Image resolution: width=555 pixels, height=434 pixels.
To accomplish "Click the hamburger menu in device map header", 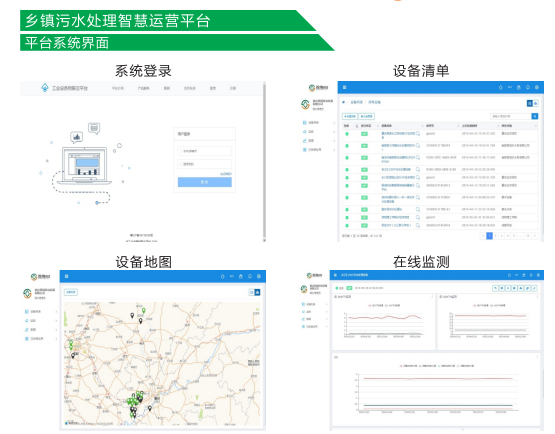I will tap(66, 276).
